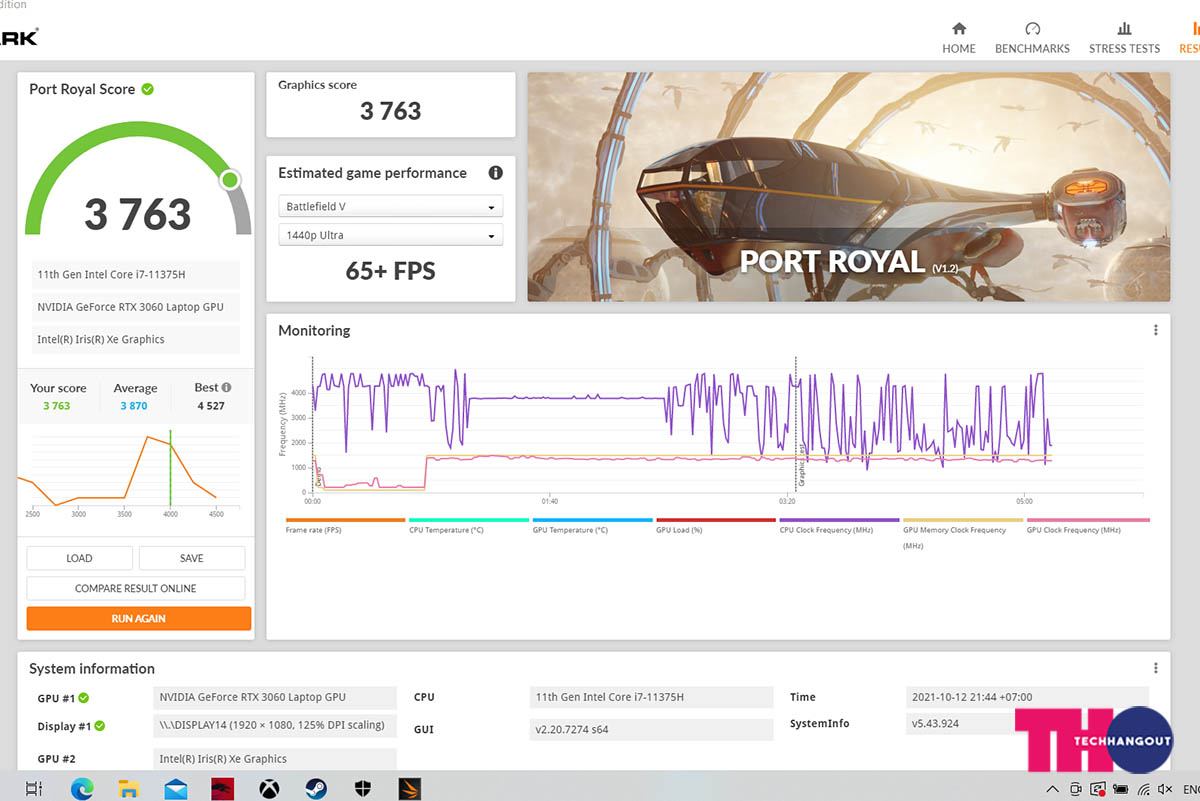
Task: Open the HOME tab
Action: (958, 38)
